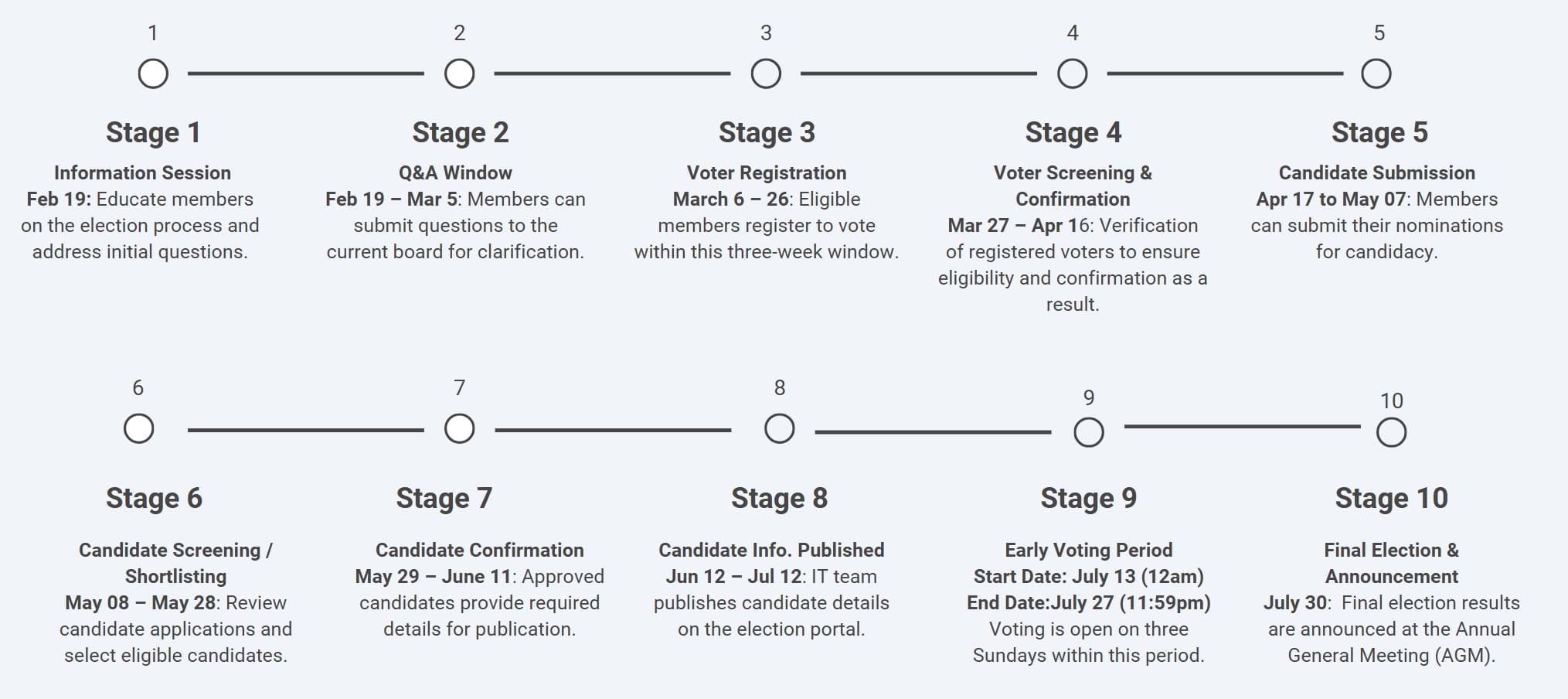This screenshot has width=1568, height=699.
Task: Select the Stage 10 timeline circle
Action: point(1392,433)
